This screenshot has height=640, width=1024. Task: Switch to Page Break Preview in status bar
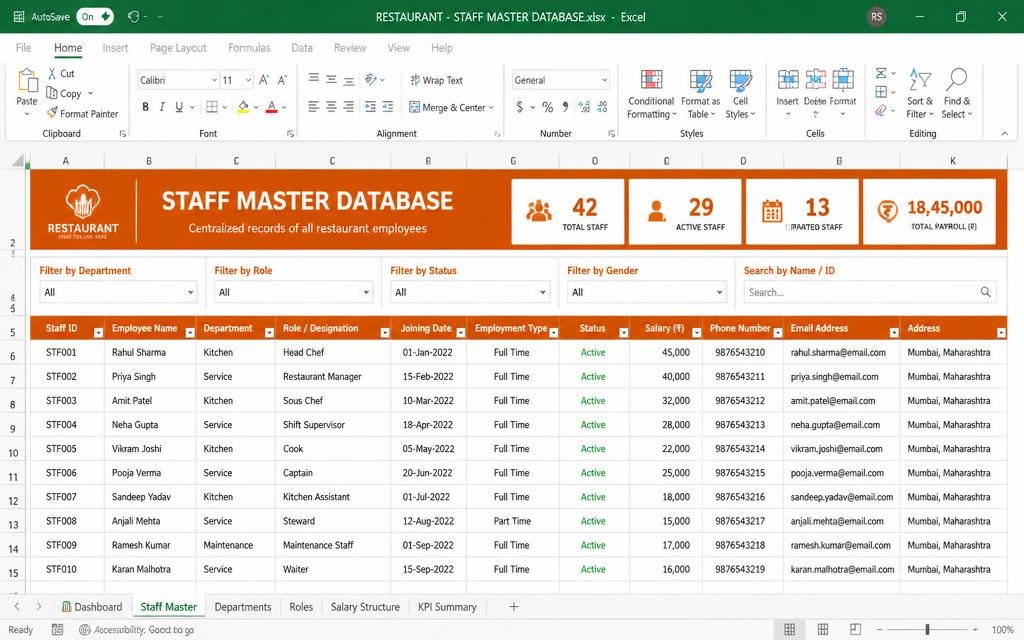click(x=856, y=630)
